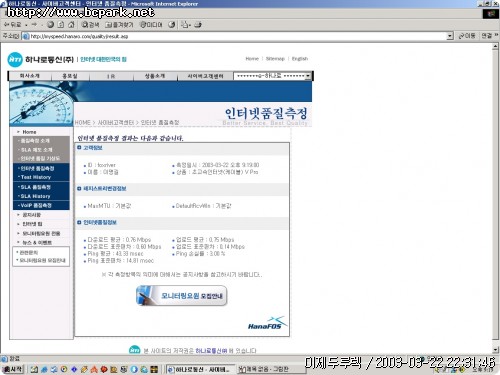
Task: Click the HanaFOS logo
Action: [267, 323]
